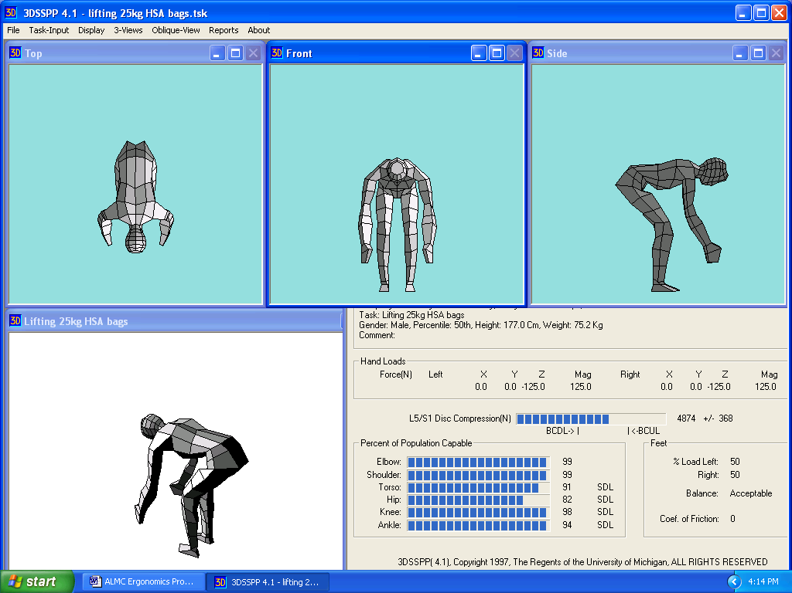The image size is (792, 593).
Task: Maximize the Top view window
Action: click(x=235, y=53)
